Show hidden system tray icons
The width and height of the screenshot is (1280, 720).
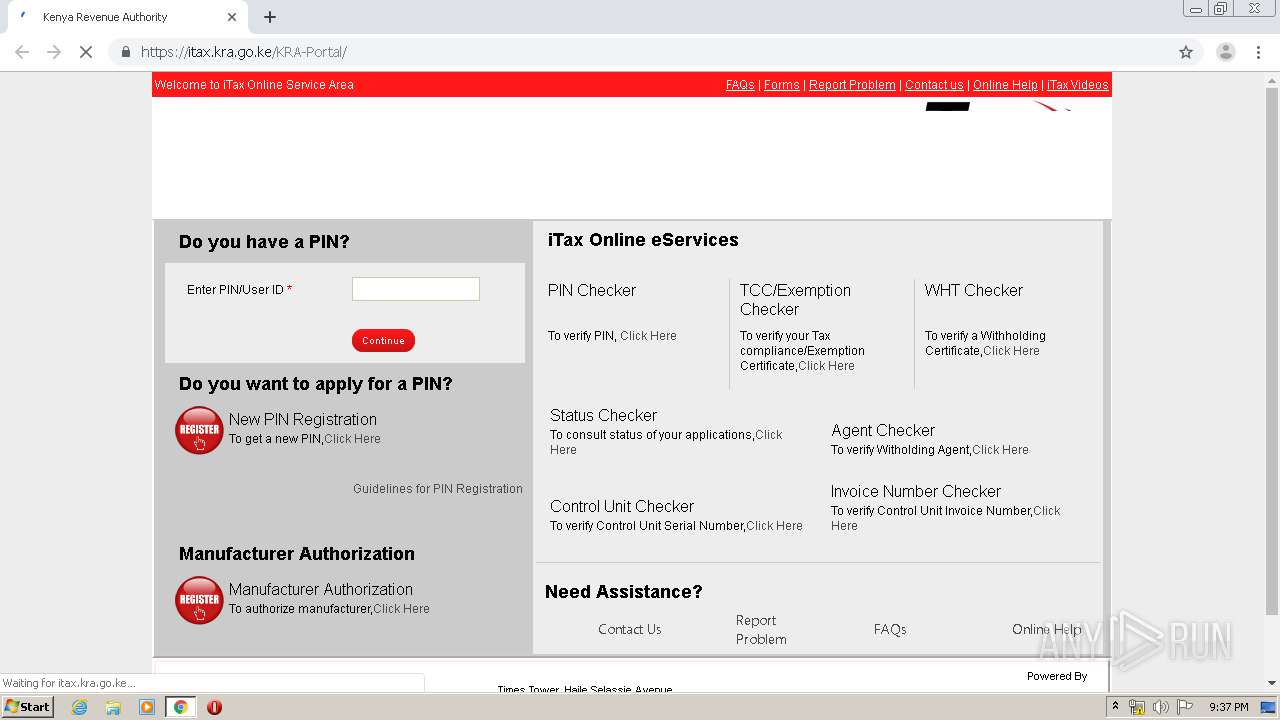(1115, 707)
